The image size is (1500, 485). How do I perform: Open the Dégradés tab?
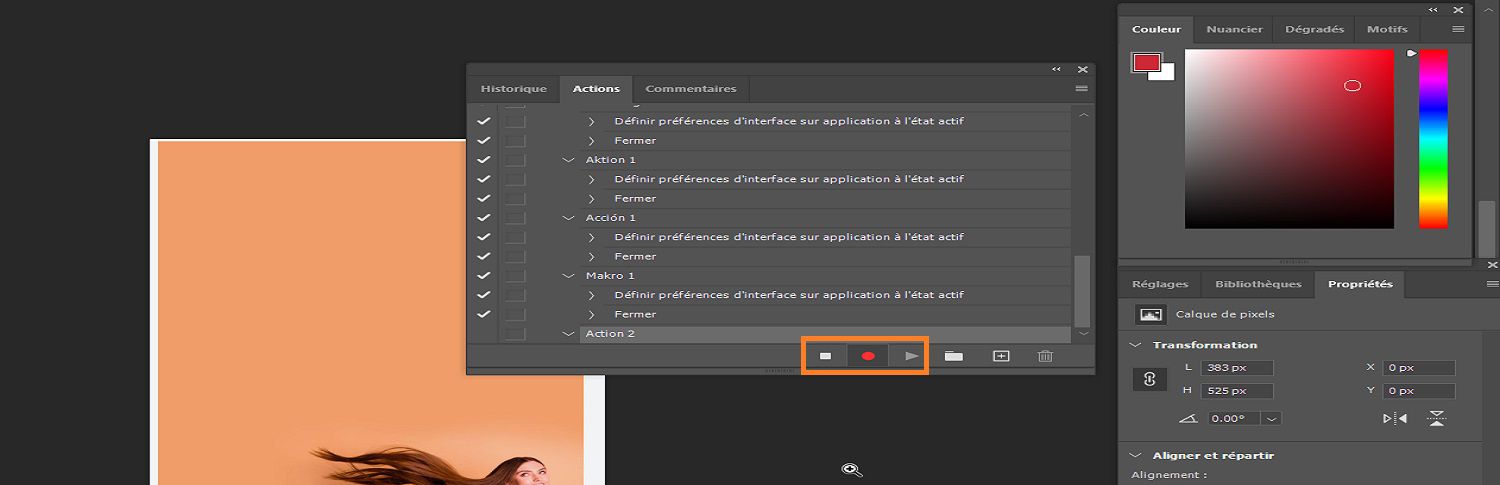(1313, 29)
